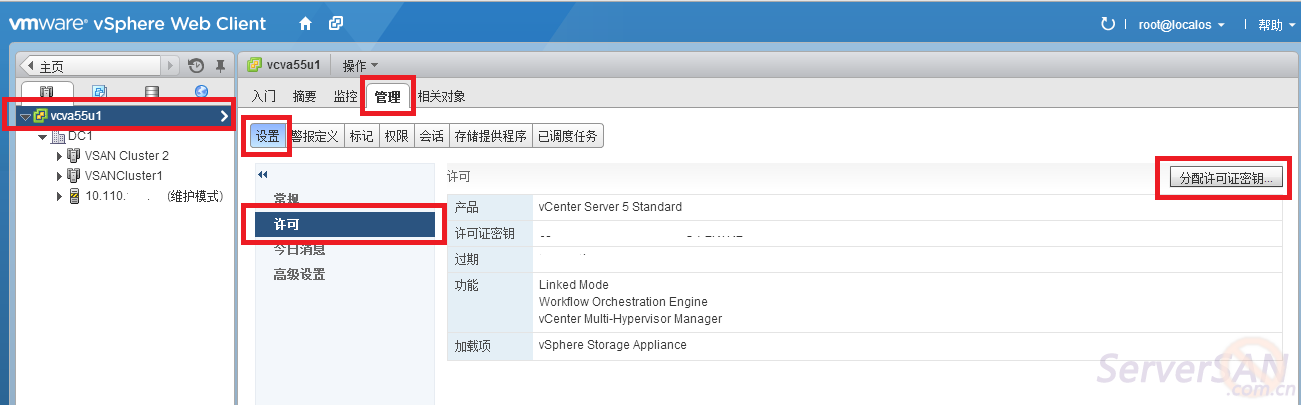
Task: Open the 相关对象 related objects tab
Action: [441, 97]
